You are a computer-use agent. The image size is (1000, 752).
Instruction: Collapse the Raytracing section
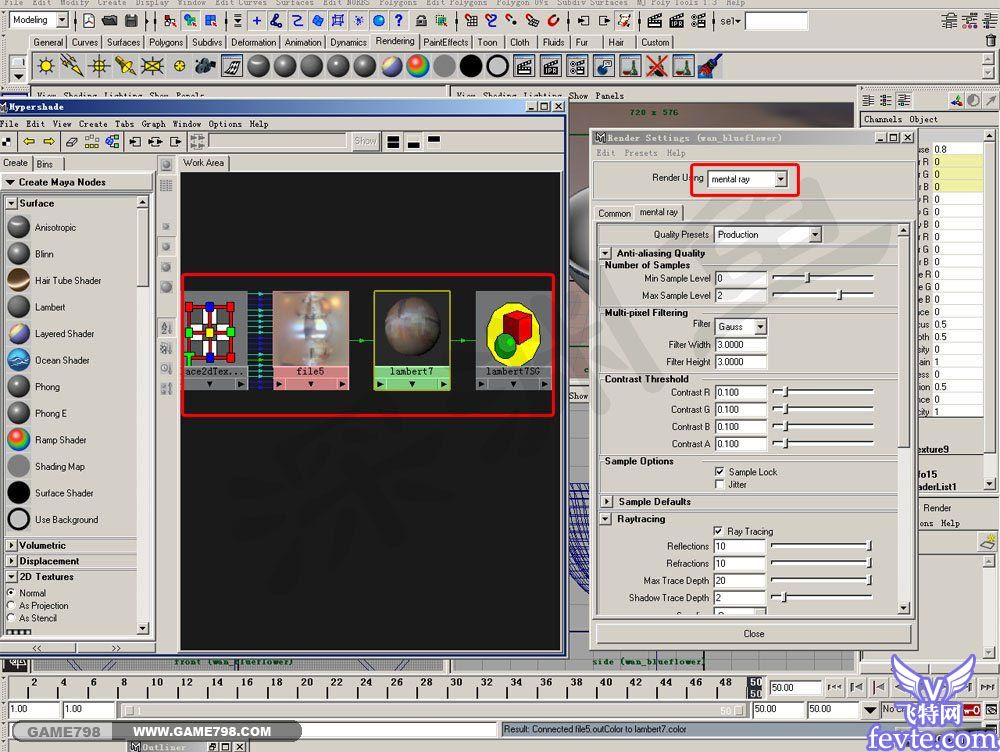606,519
